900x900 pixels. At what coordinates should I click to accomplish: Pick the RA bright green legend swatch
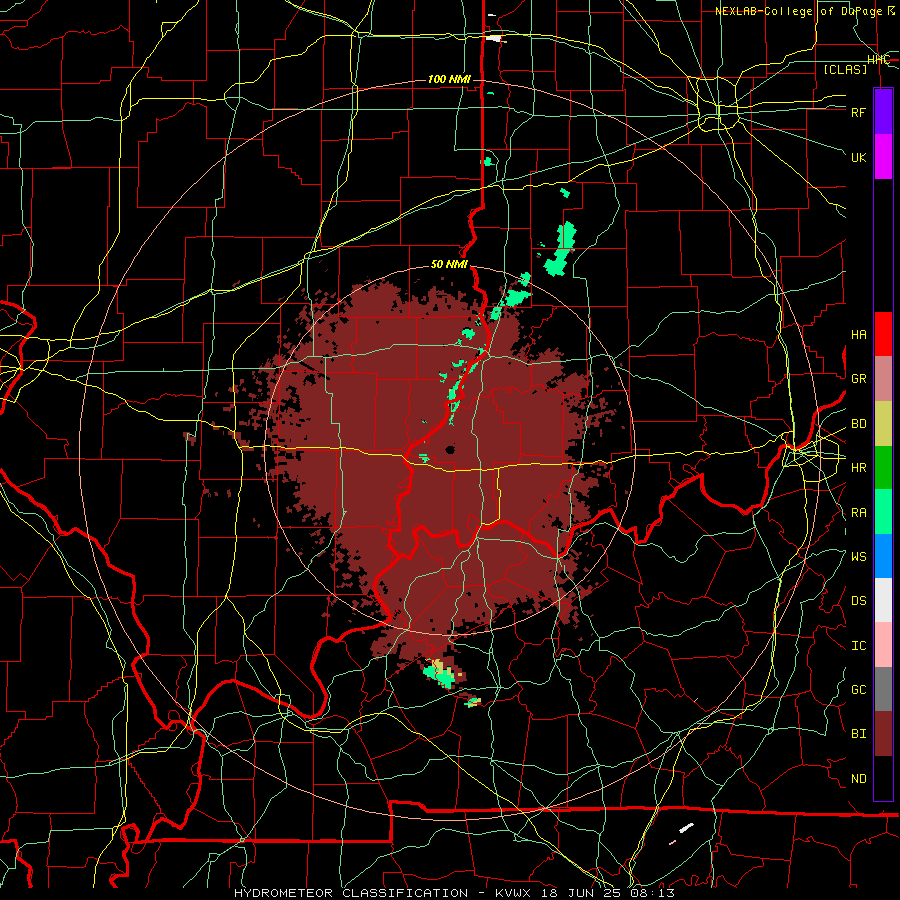coord(883,512)
